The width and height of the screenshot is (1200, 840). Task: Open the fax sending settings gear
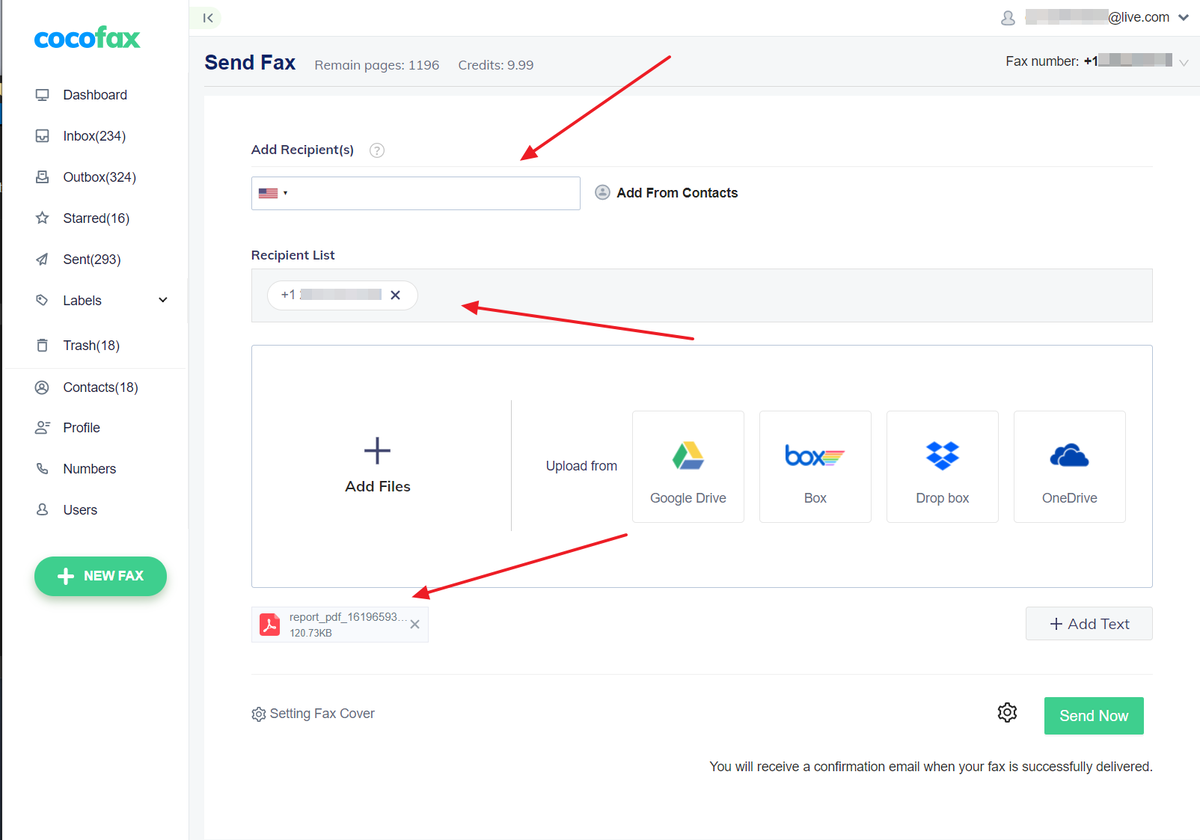[1007, 713]
